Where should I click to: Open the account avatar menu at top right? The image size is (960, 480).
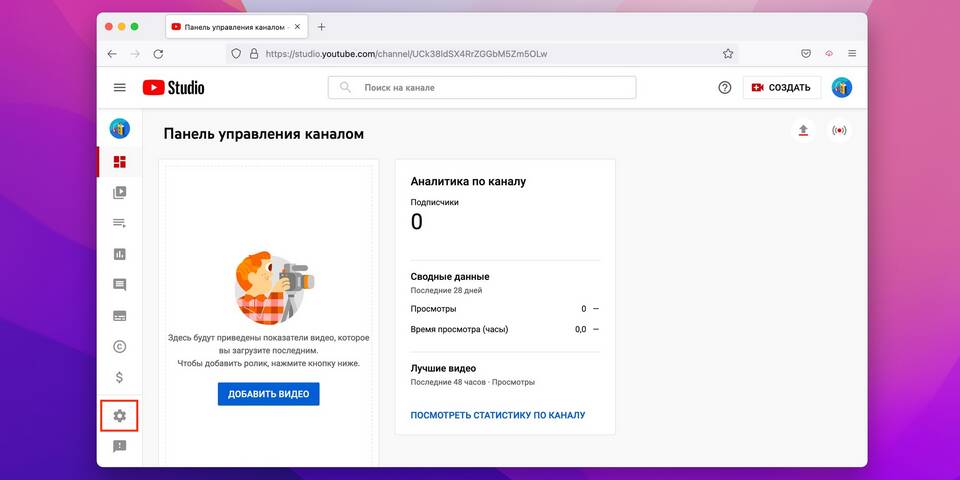tap(842, 88)
